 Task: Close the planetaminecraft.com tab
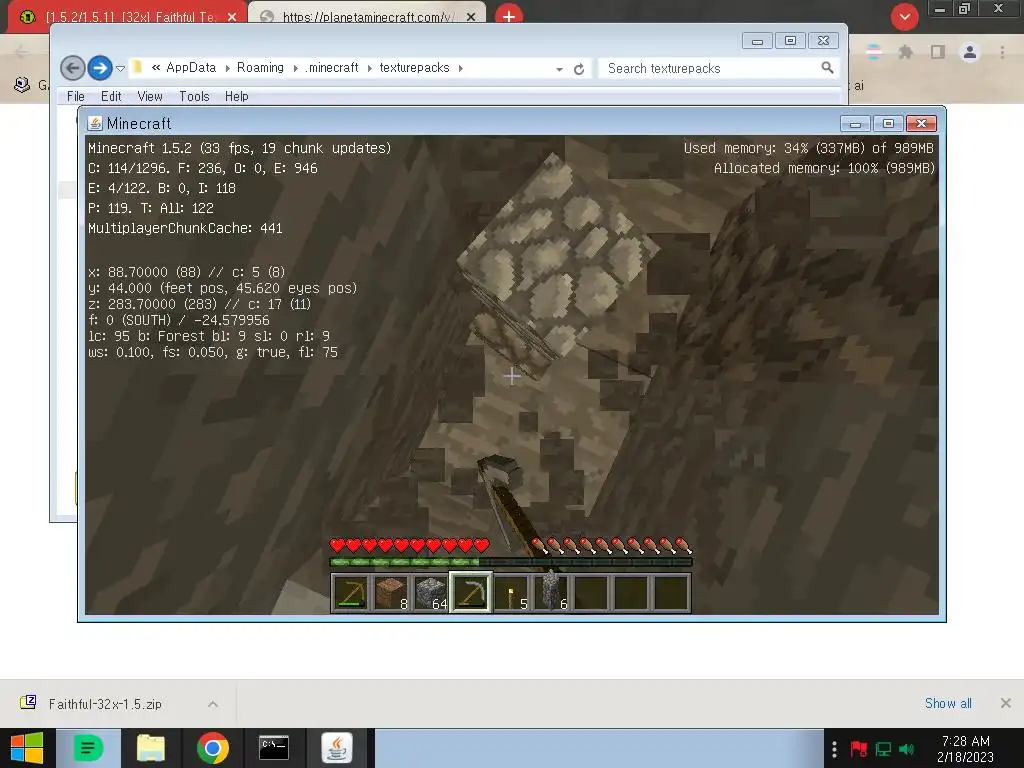[x=471, y=17]
